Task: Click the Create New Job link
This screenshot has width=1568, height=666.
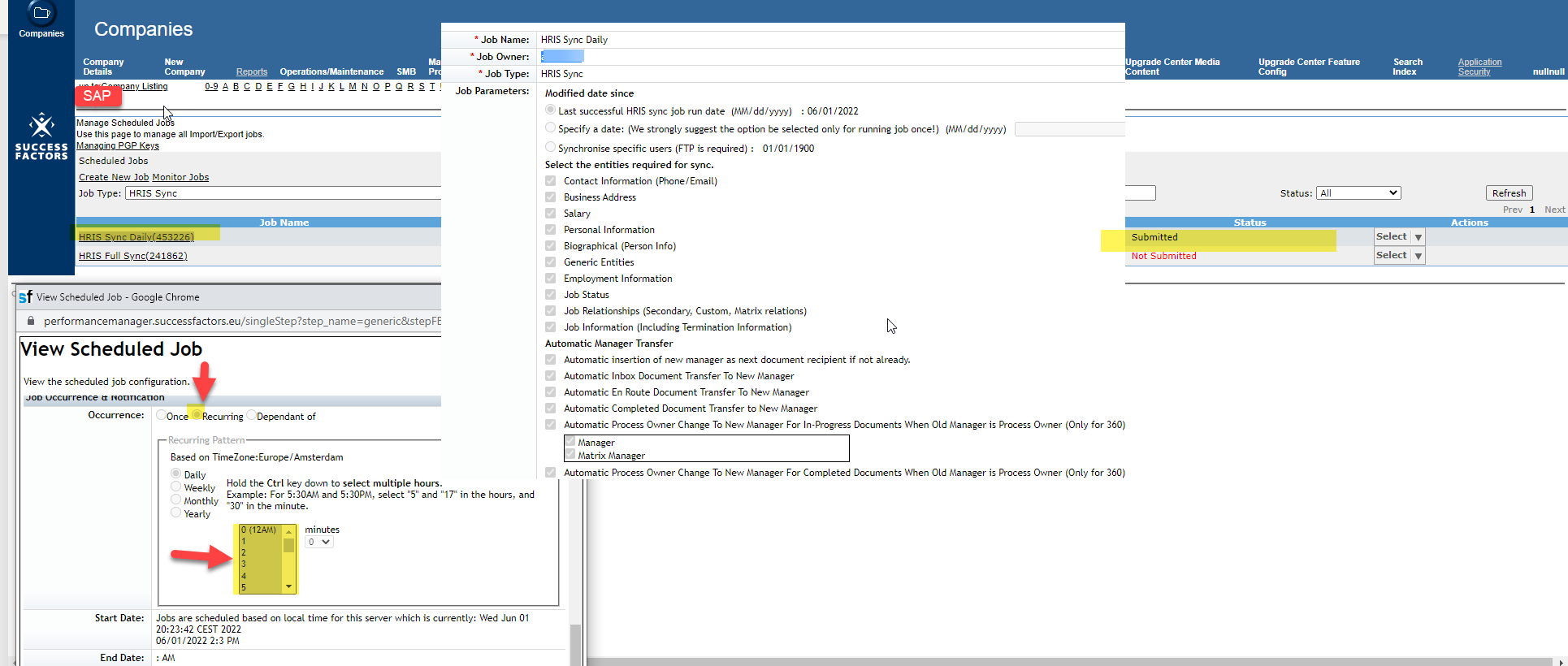Action: pos(114,177)
